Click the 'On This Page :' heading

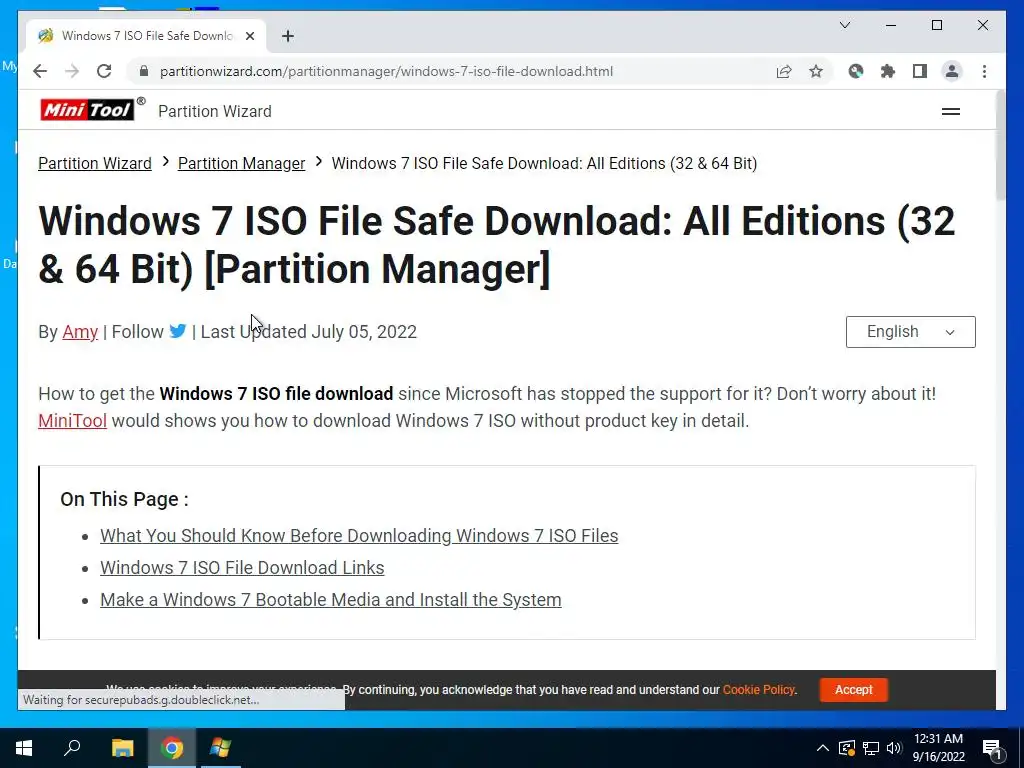pos(124,500)
